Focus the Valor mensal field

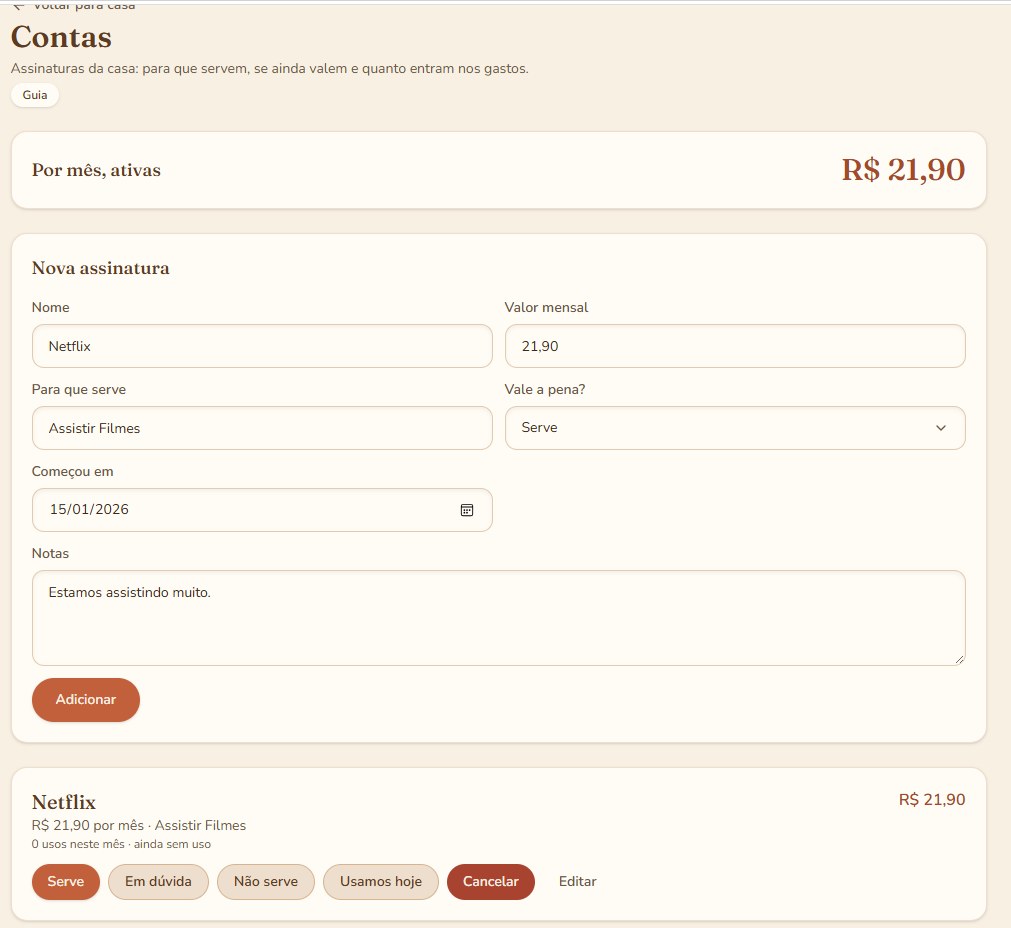pos(735,346)
